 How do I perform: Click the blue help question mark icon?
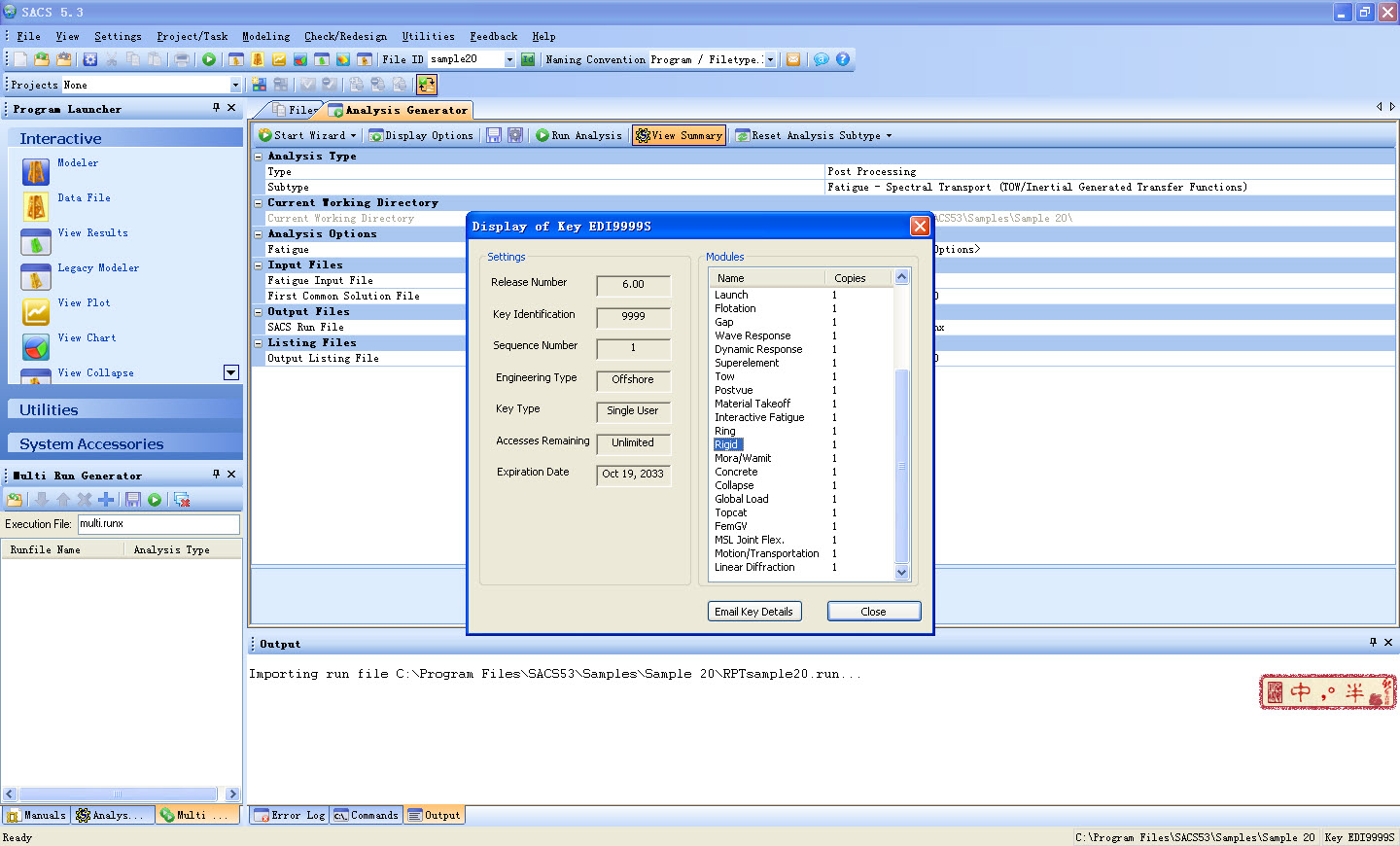843,59
